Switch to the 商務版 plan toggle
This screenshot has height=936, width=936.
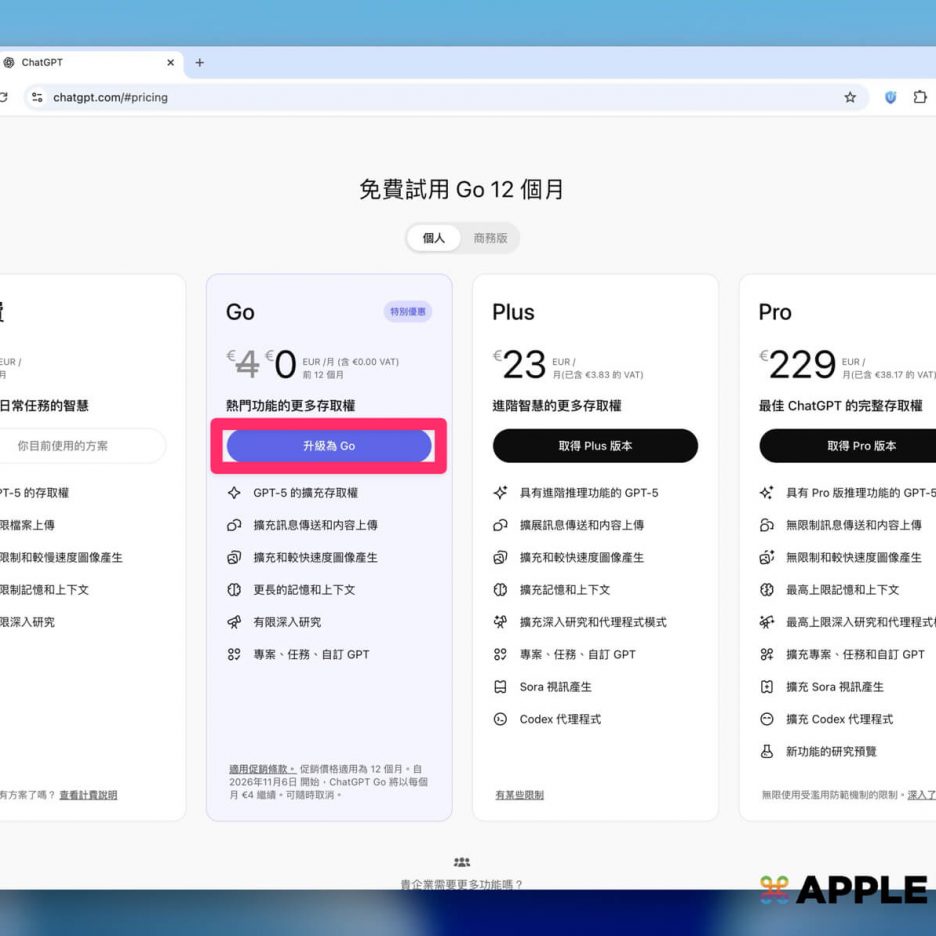coord(490,238)
